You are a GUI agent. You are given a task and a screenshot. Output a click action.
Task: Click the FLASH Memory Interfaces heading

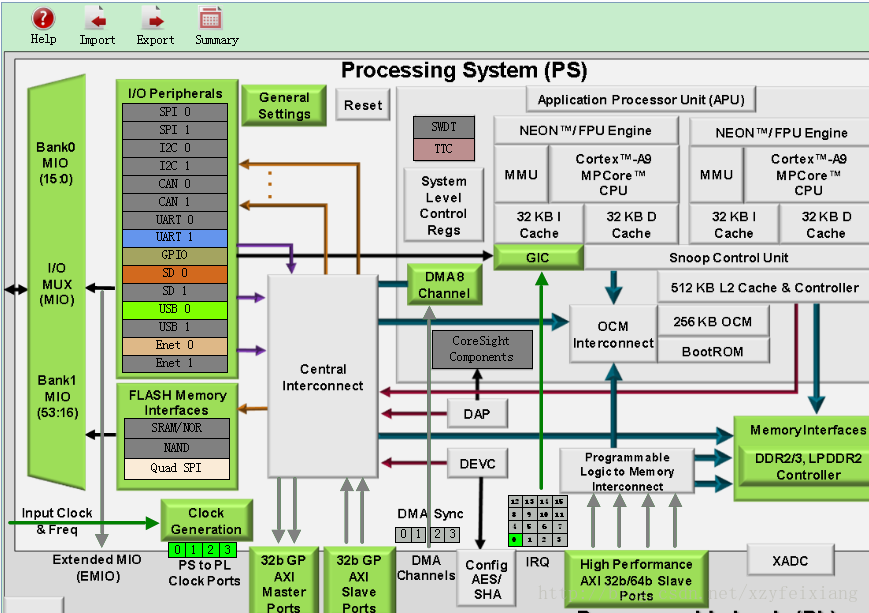[x=177, y=402]
